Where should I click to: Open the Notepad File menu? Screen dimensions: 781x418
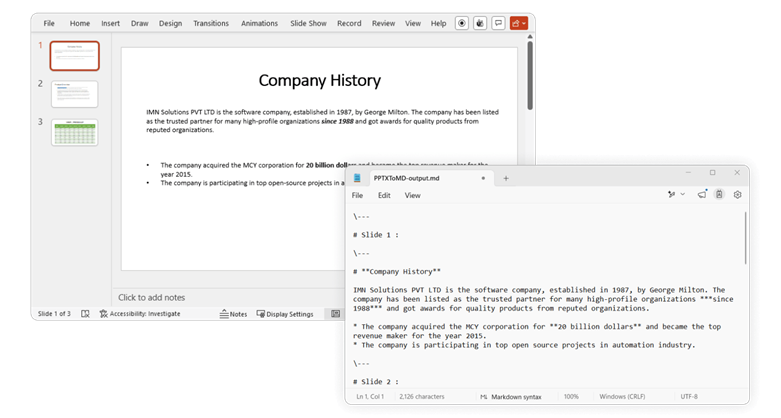358,195
